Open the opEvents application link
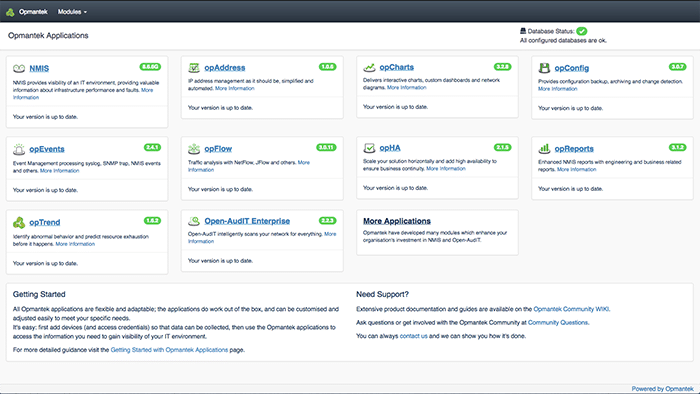The width and height of the screenshot is (700, 394). tap(47, 149)
